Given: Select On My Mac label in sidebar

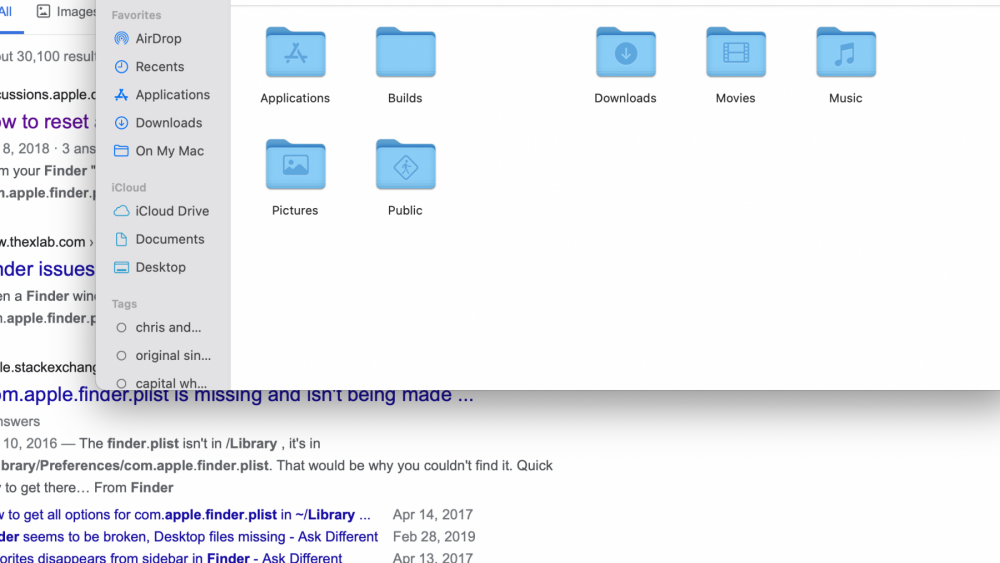Looking at the screenshot, I should coord(170,151).
